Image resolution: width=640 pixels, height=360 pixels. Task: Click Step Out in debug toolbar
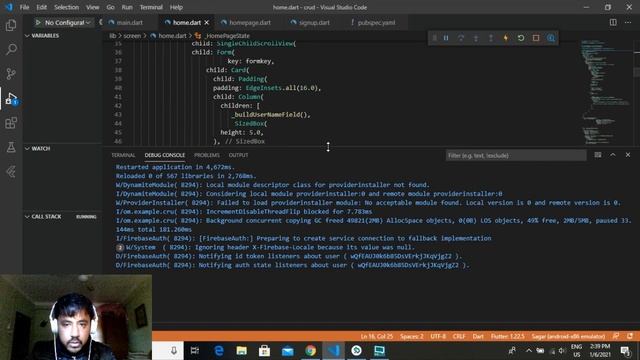[x=491, y=38]
